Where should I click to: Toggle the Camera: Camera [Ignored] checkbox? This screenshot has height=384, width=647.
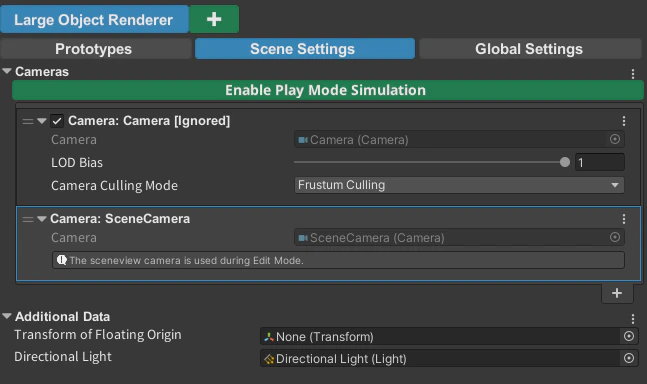(57, 121)
